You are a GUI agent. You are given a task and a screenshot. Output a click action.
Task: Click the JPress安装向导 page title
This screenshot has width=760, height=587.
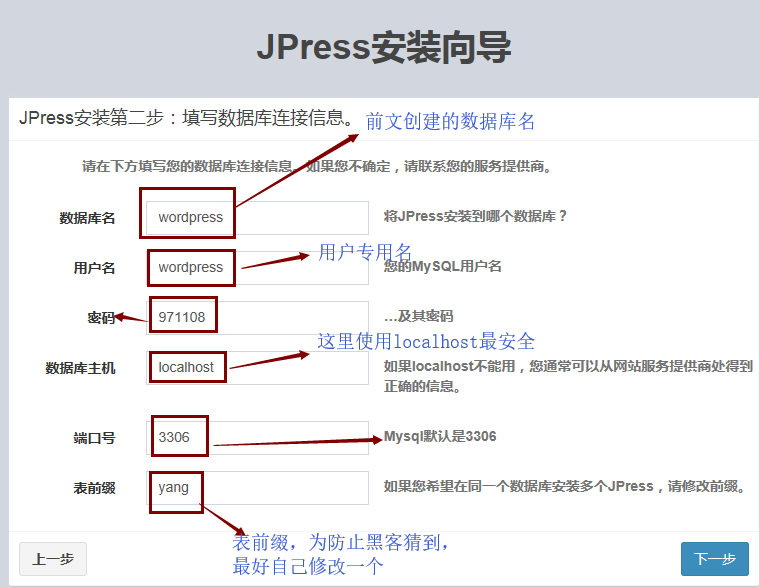click(x=384, y=48)
